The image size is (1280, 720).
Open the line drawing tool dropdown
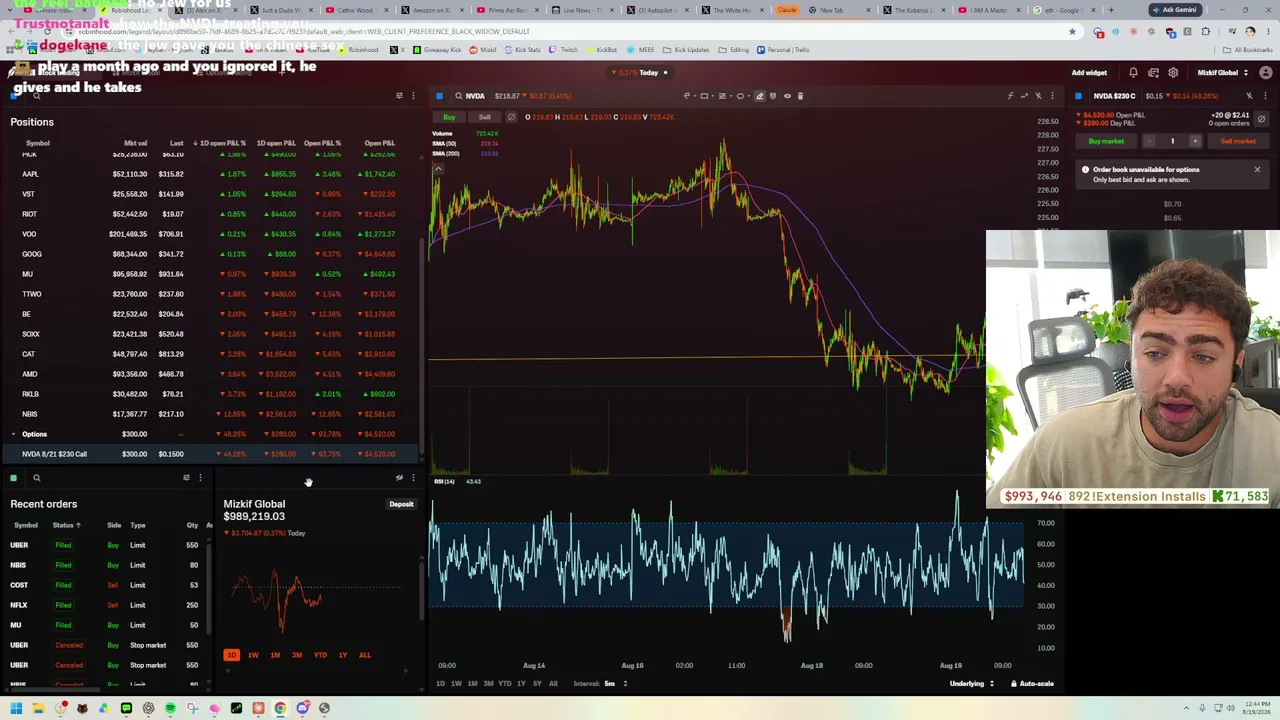(691, 96)
